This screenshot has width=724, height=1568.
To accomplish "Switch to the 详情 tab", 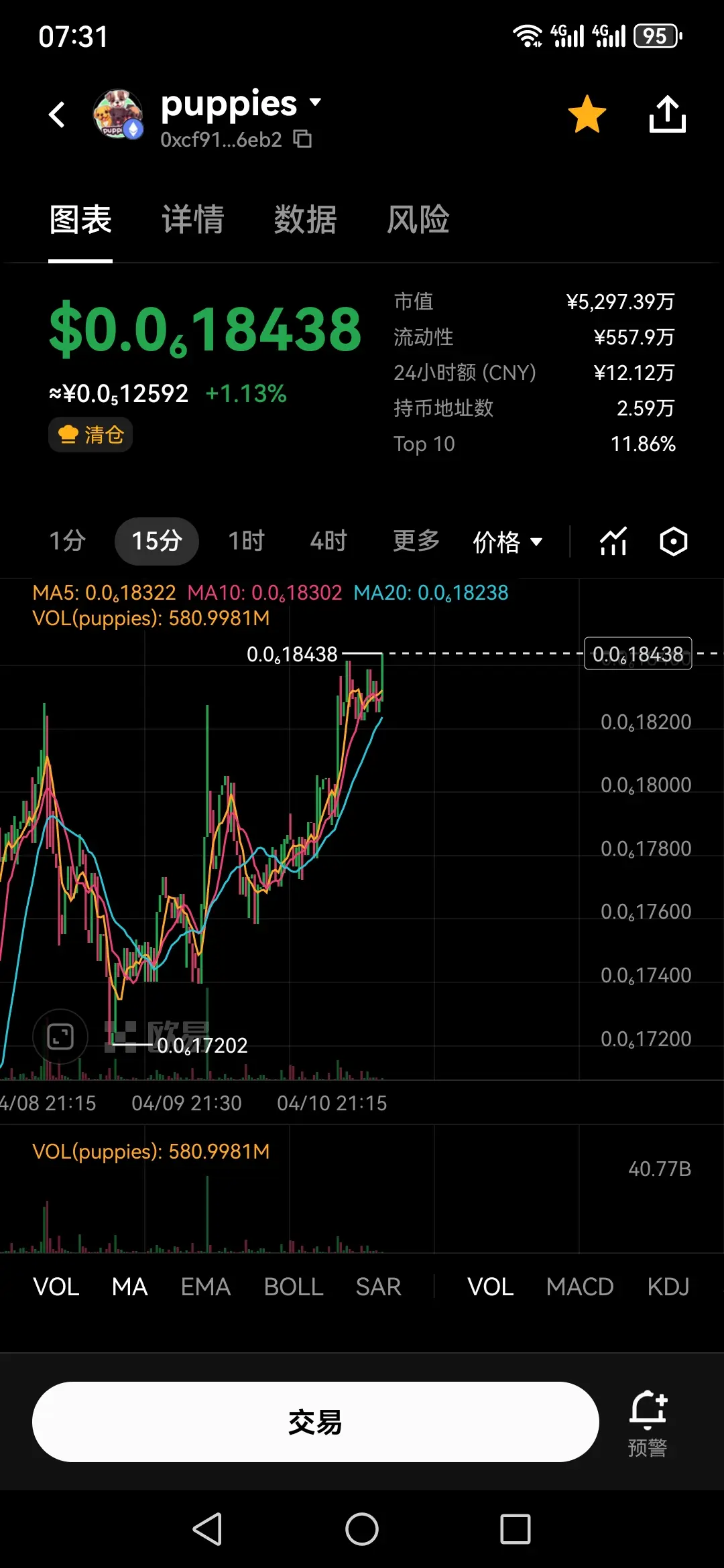I will [x=193, y=219].
